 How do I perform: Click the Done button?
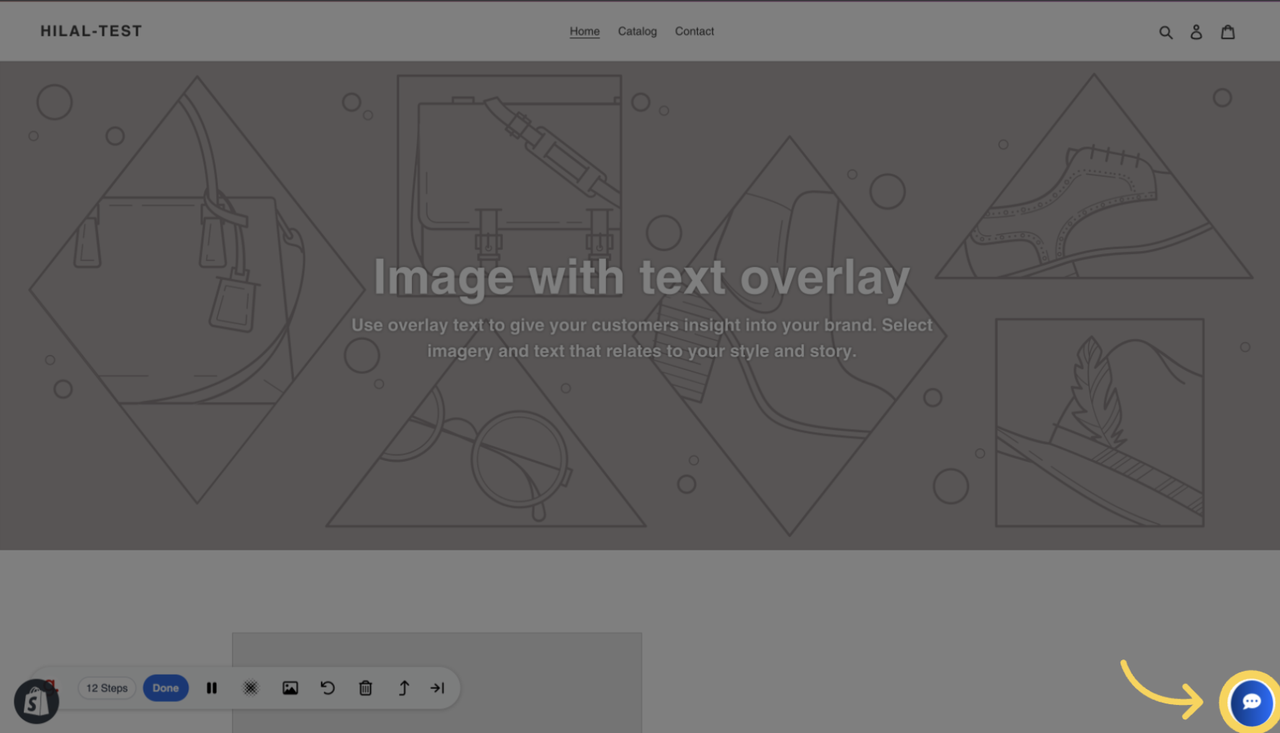tap(165, 688)
